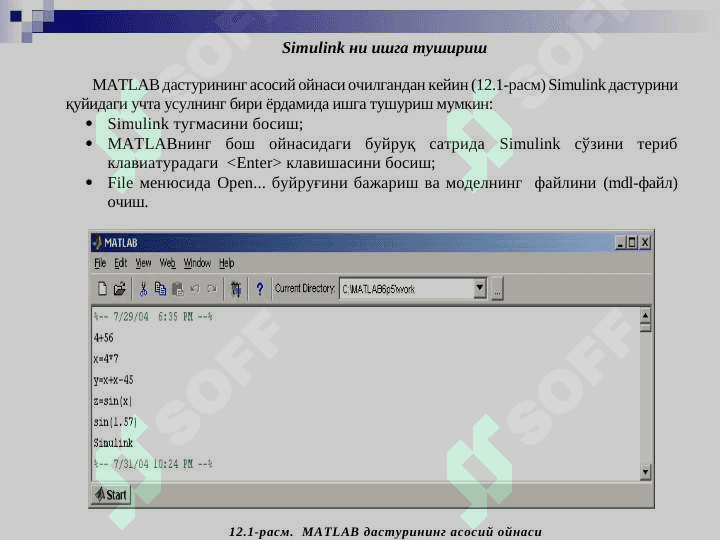Click the MATLAB title bar text
Viewport: 720px width, 540px height.
[121, 243]
